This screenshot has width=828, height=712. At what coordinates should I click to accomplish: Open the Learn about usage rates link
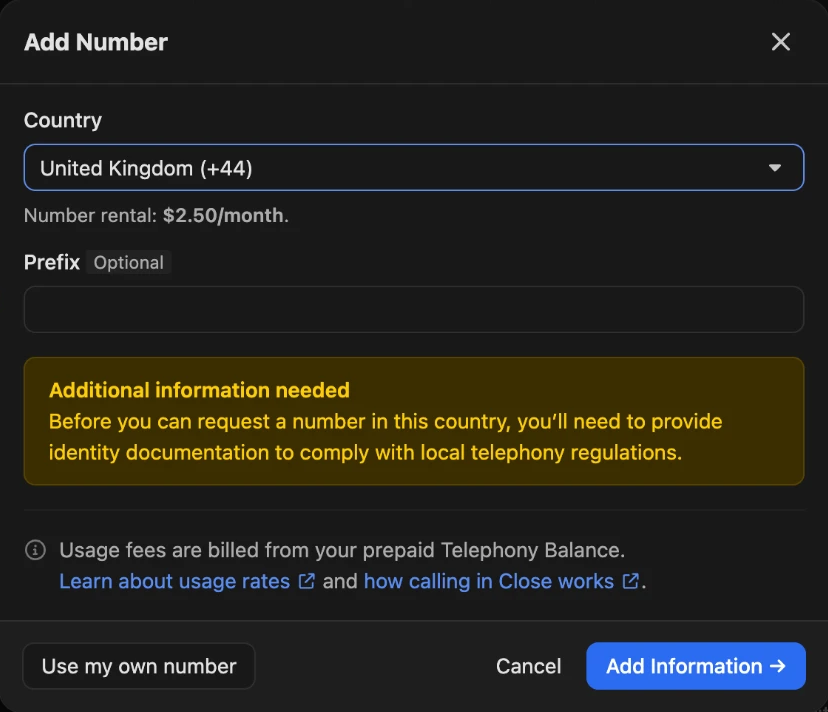pyautogui.click(x=174, y=582)
